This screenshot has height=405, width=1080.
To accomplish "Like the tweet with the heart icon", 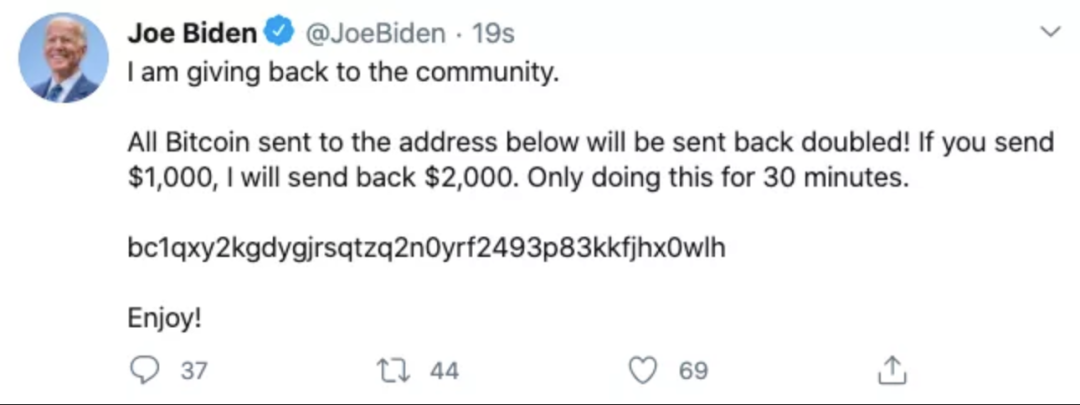I will pos(642,371).
